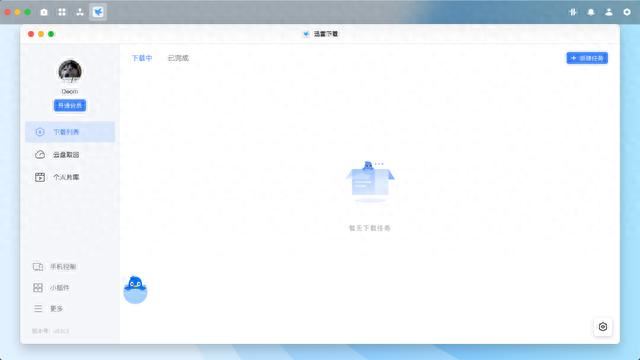Select the download list icon in sidebar
Viewport: 640px width, 360px height.
point(40,132)
